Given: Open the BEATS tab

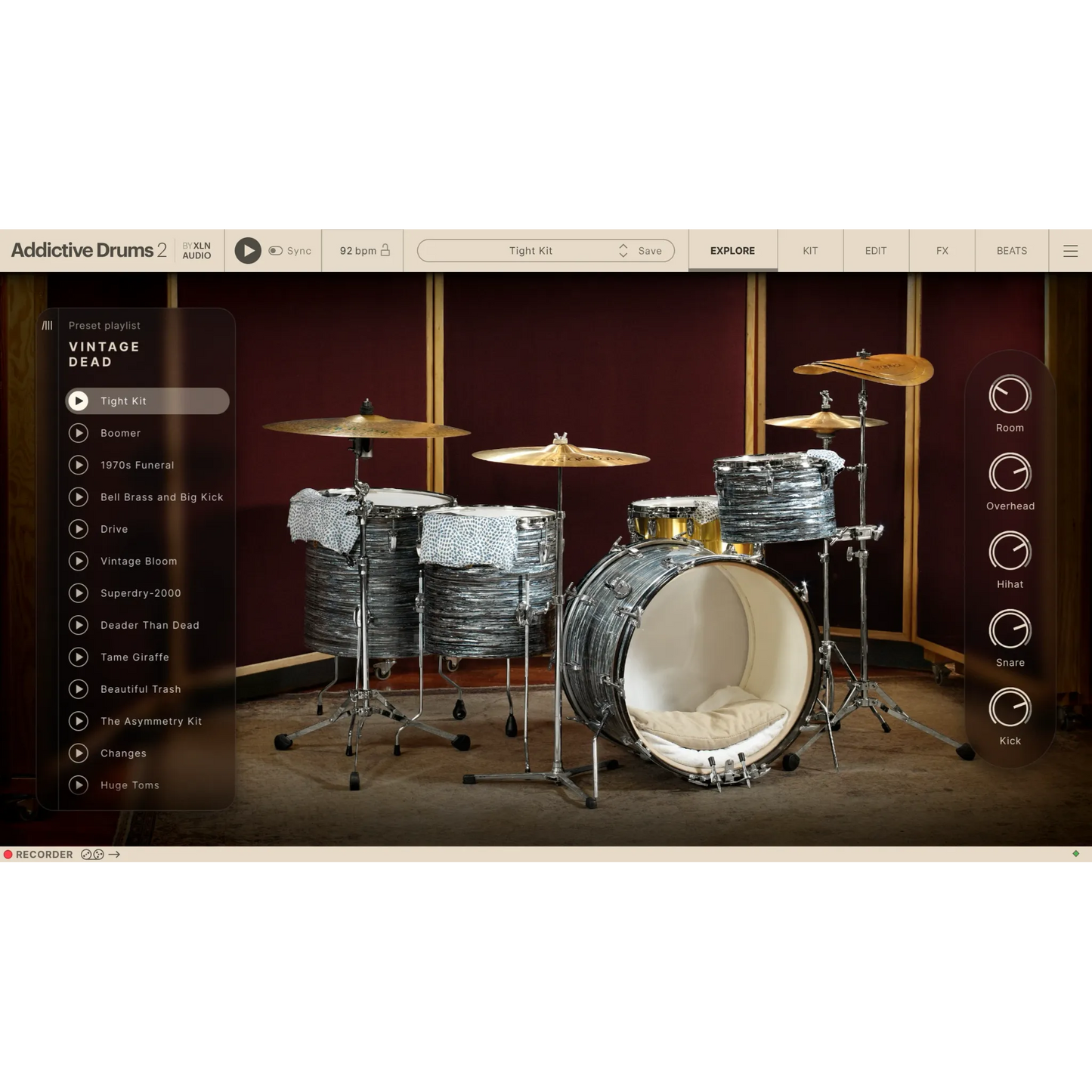Looking at the screenshot, I should (x=1011, y=251).
